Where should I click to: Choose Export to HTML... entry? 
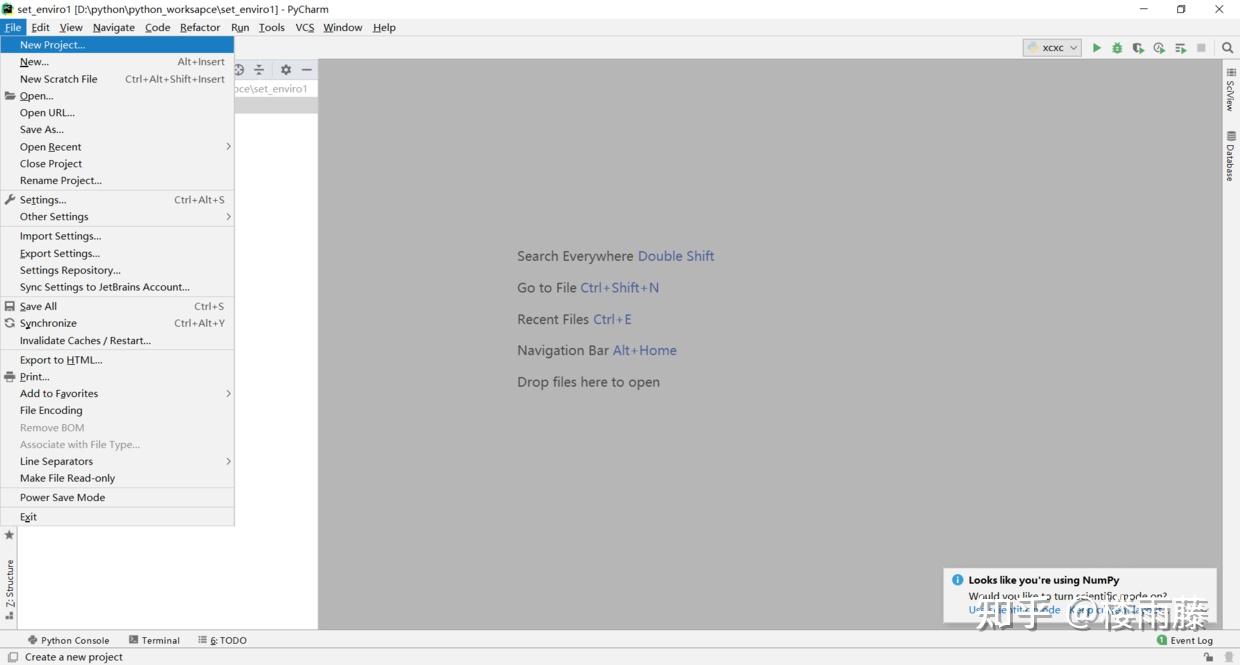[117, 360]
